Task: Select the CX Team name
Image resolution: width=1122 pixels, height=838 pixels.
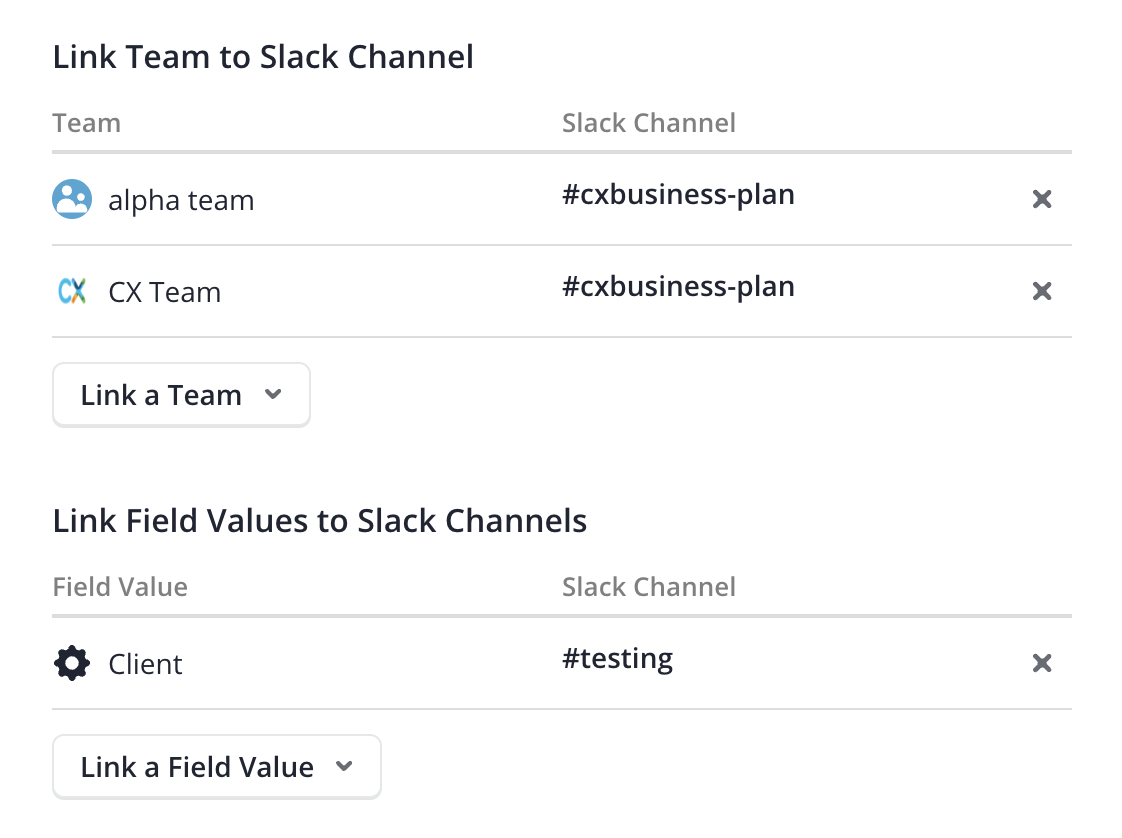Action: (165, 293)
